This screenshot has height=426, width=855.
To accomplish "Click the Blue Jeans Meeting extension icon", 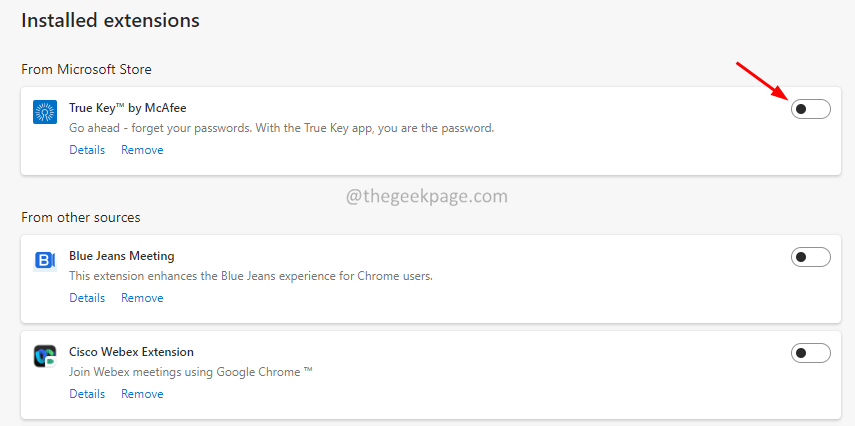I will point(45,261).
